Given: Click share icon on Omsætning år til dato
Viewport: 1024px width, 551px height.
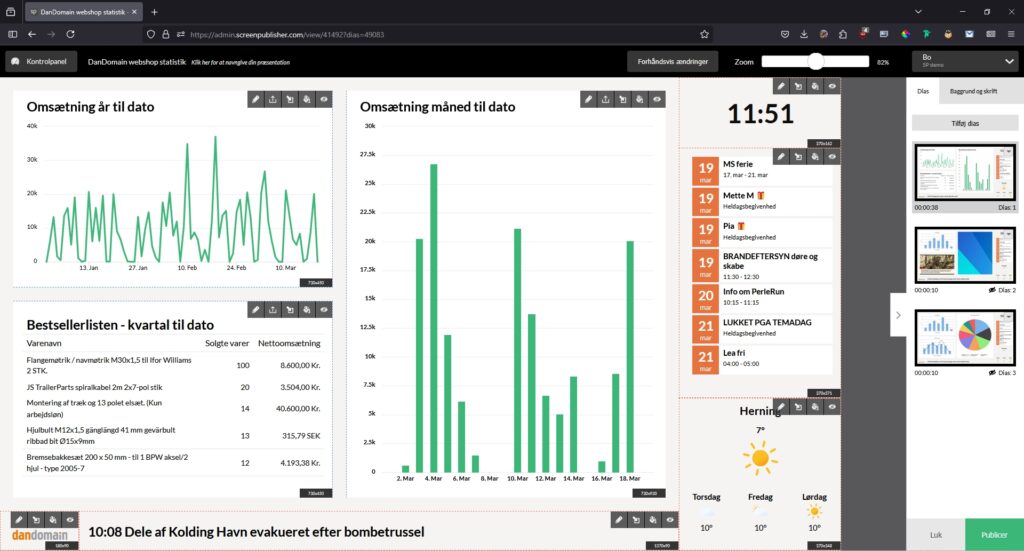Looking at the screenshot, I should pos(273,99).
